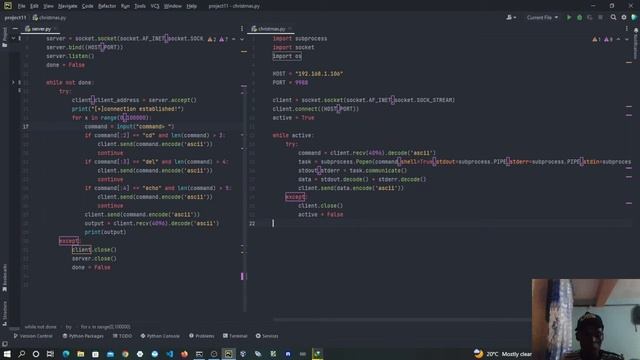
Task: Open the TODO tool window
Action: [x=122, y=336]
